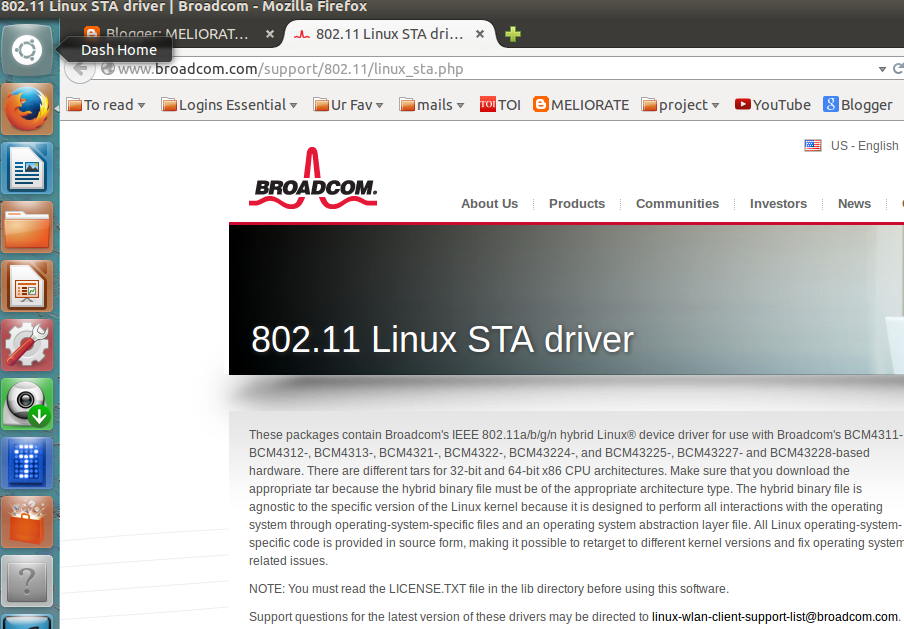Viewport: 904px width, 629px height.
Task: Open the Investors menu
Action: [x=778, y=204]
